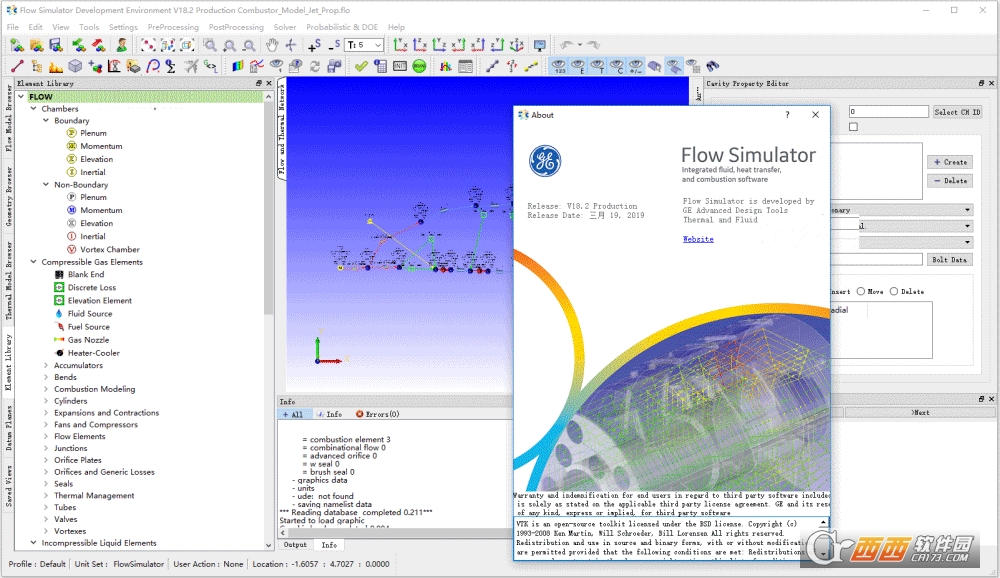Click the sigma summation toolbar icon
Viewport: 1000px width, 578px height.
pyautogui.click(x=171, y=66)
